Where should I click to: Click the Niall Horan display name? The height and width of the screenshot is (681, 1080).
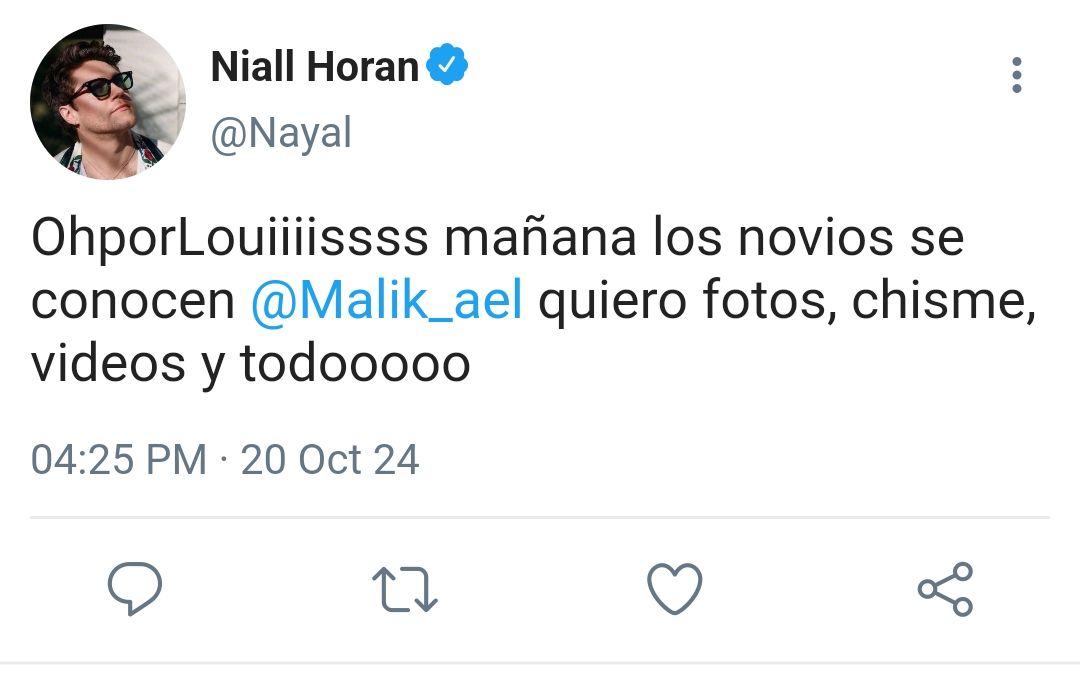point(315,66)
